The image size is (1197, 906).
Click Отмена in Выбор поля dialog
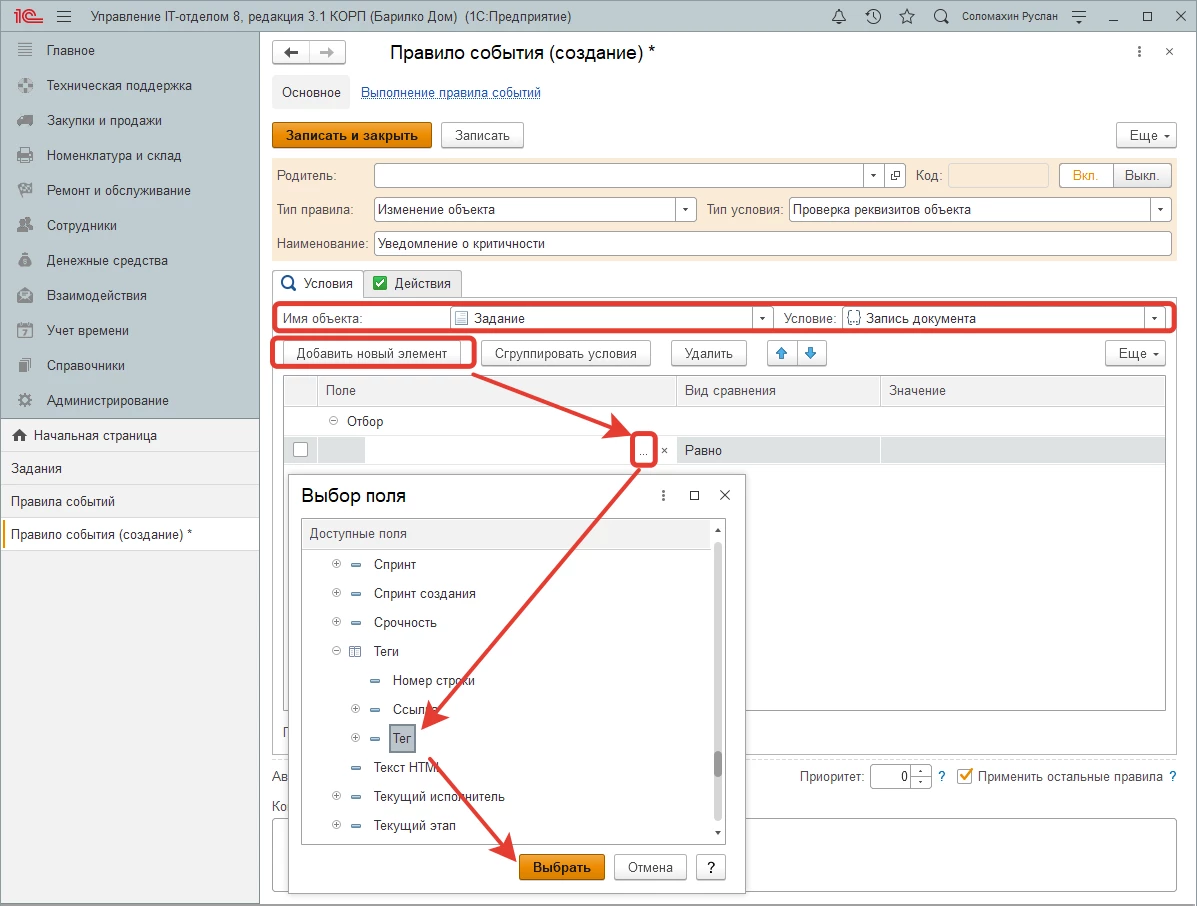point(650,867)
